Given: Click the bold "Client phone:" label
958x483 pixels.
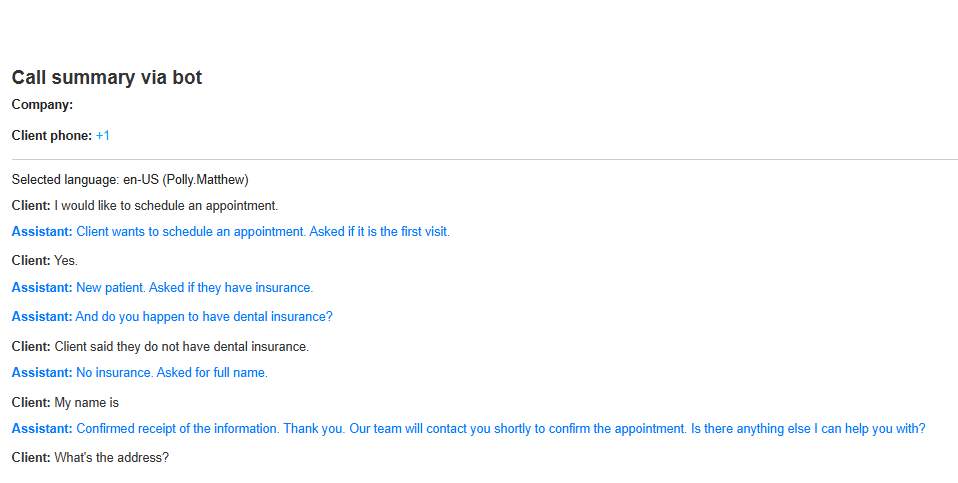Looking at the screenshot, I should [x=52, y=135].
